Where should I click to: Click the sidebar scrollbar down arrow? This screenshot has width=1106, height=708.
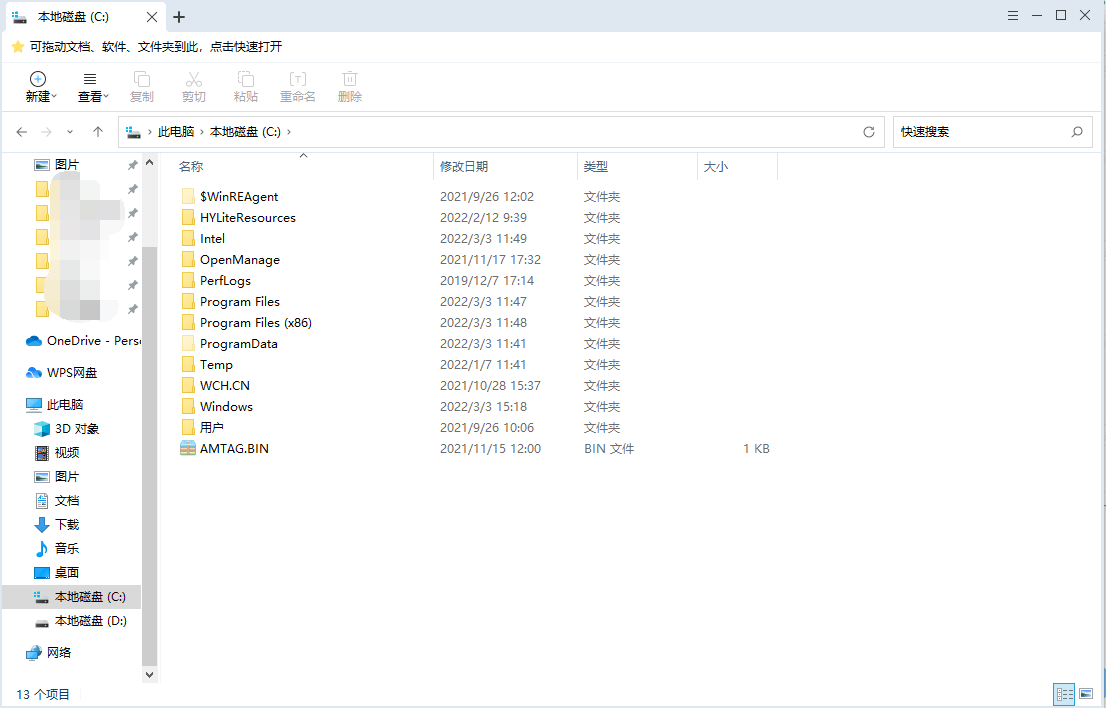150,675
